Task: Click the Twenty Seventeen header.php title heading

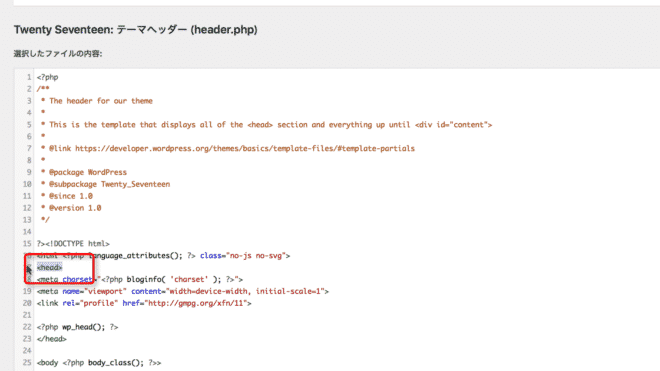Action: tap(136, 29)
